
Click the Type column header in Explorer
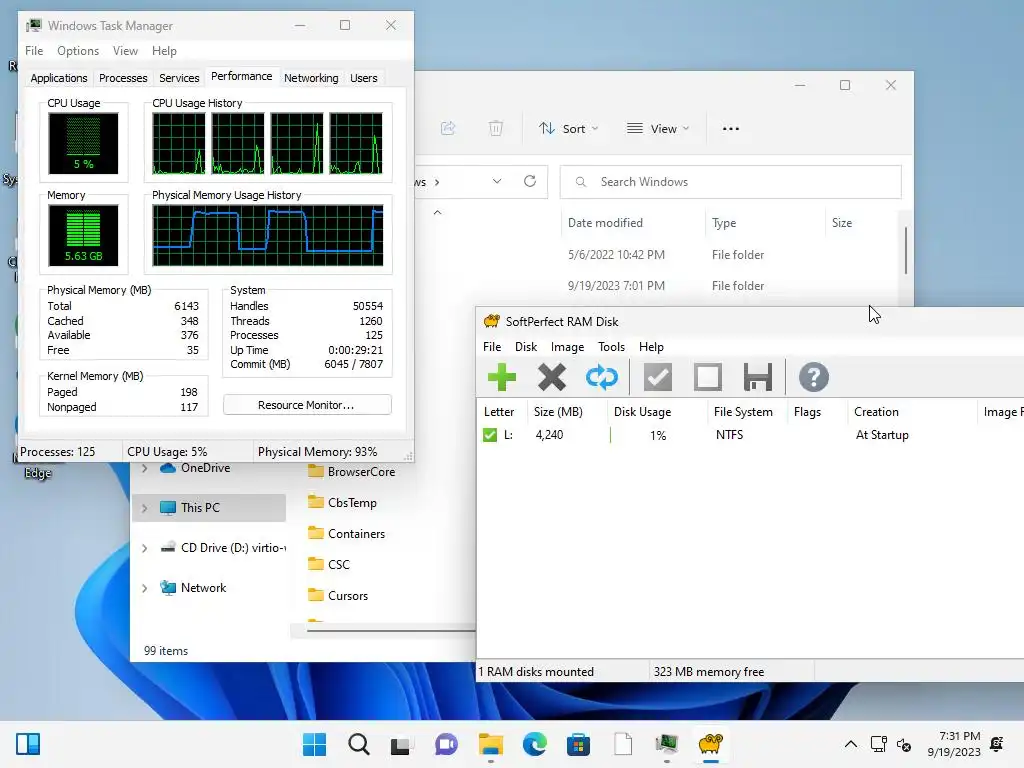[x=764, y=223]
